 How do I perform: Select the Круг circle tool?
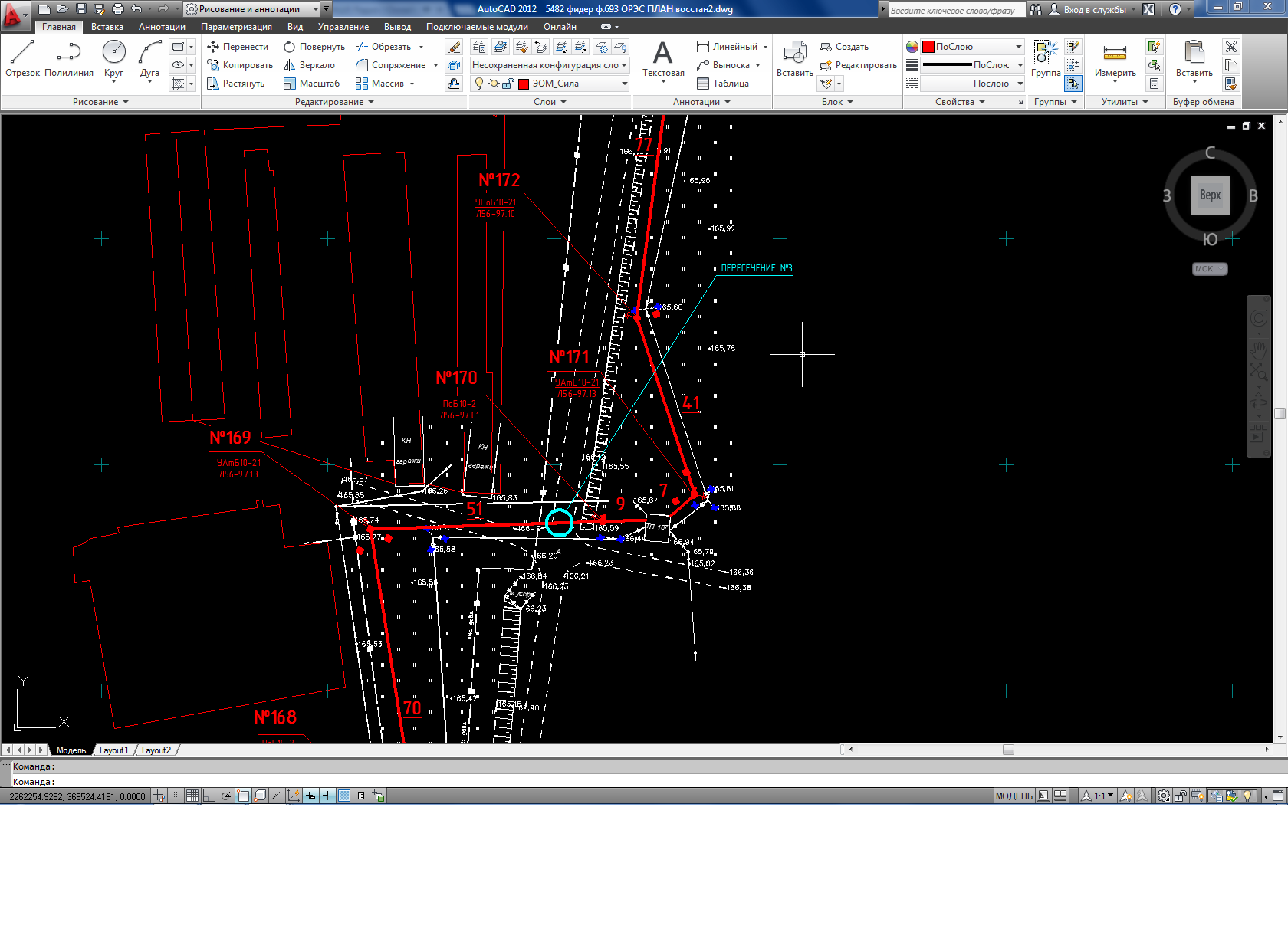click(x=113, y=59)
